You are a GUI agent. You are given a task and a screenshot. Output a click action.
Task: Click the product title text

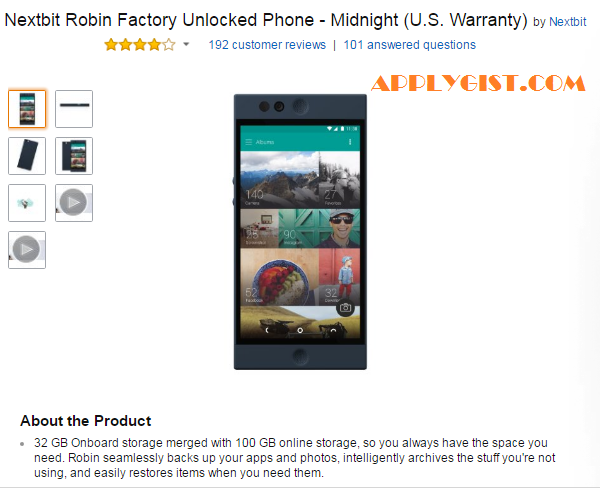266,20
